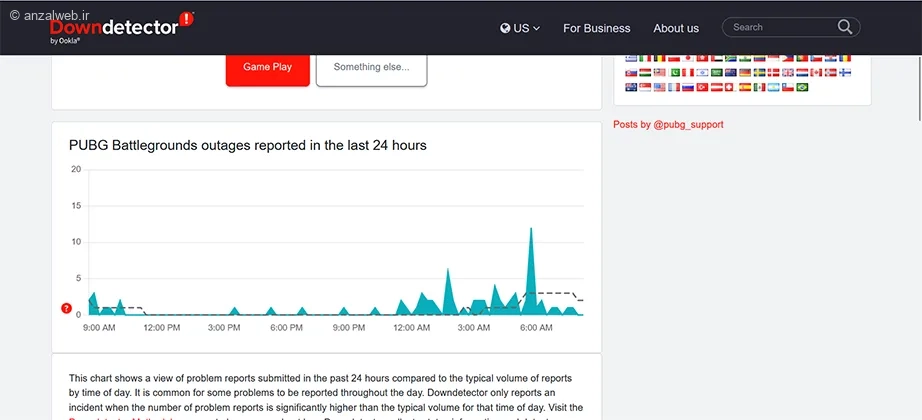Go to the About us page
The image size is (922, 420).
click(x=676, y=28)
